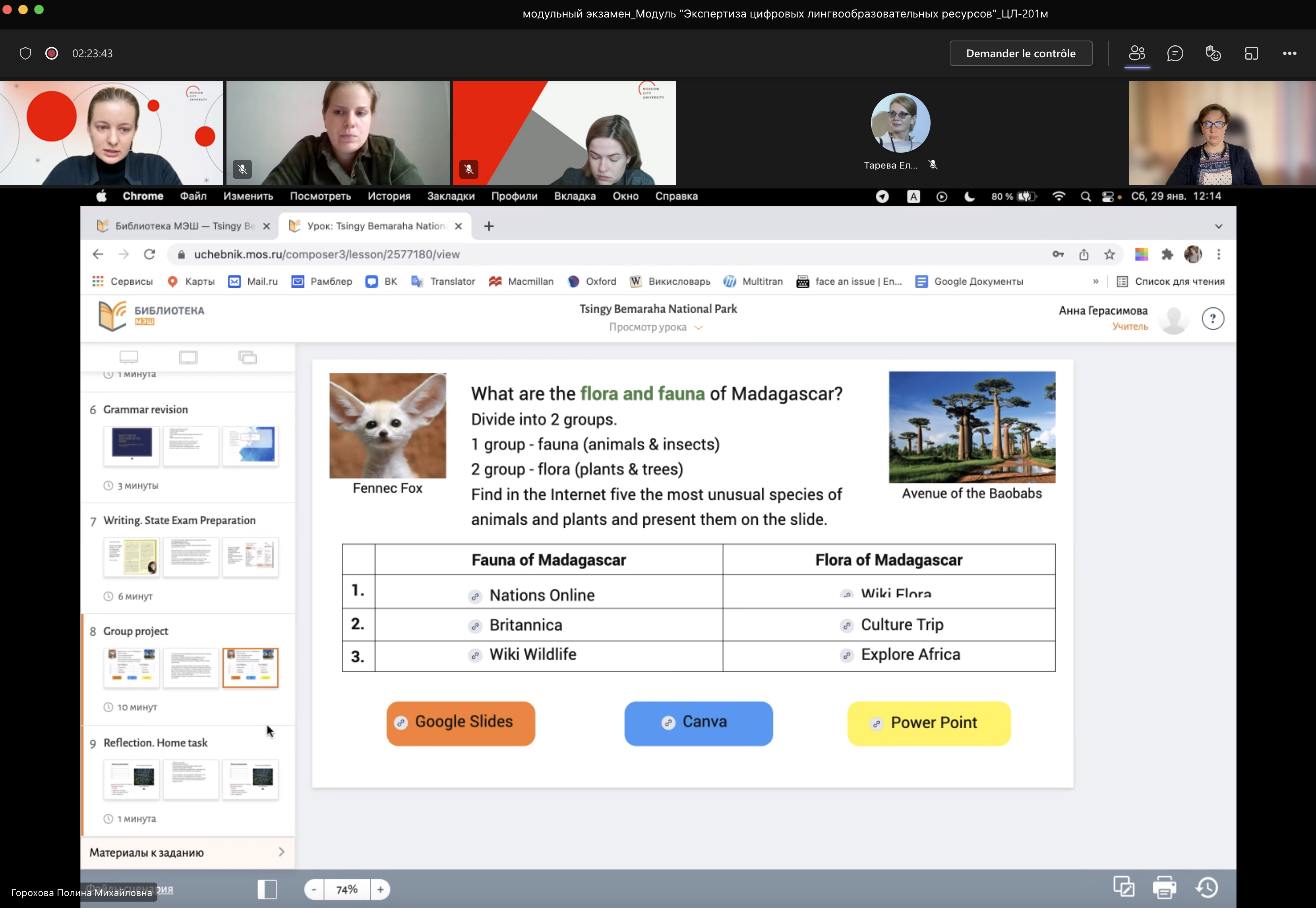Switch to the multi-screen view mode icon

point(247,357)
